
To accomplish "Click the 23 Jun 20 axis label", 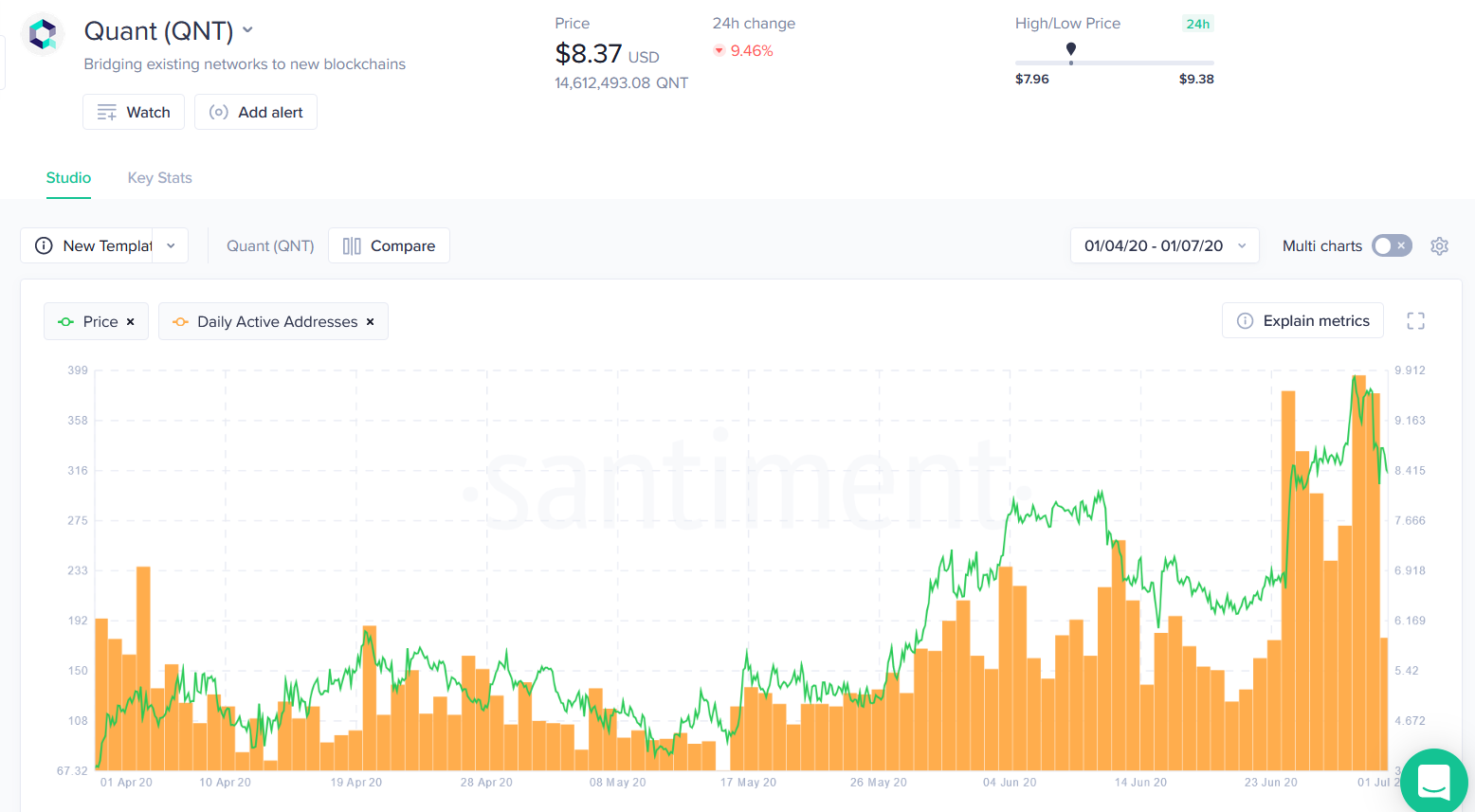I will tap(1271, 783).
